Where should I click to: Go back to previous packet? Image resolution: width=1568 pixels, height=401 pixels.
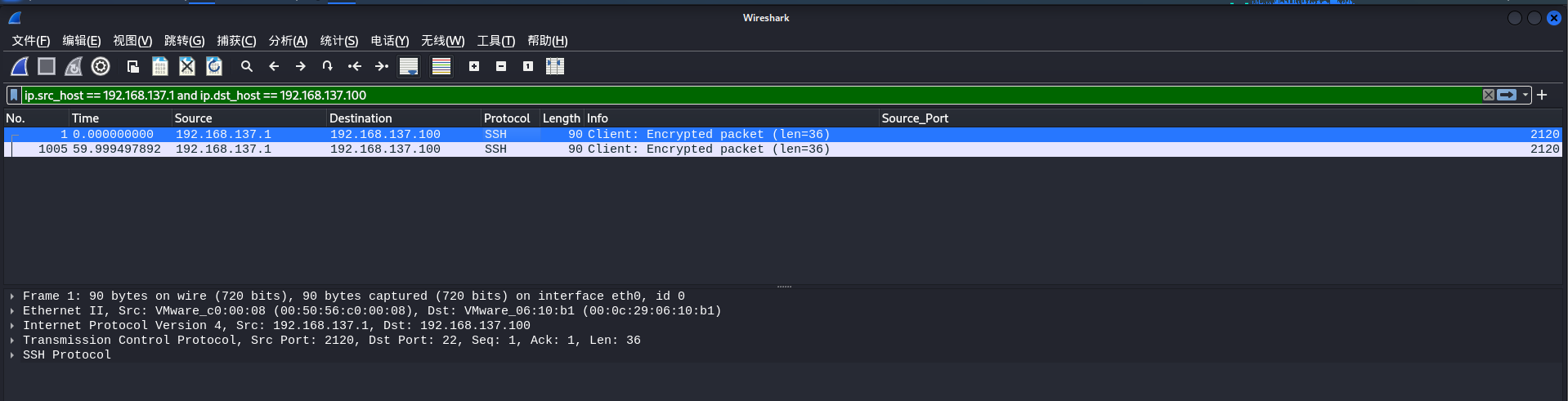pyautogui.click(x=274, y=66)
